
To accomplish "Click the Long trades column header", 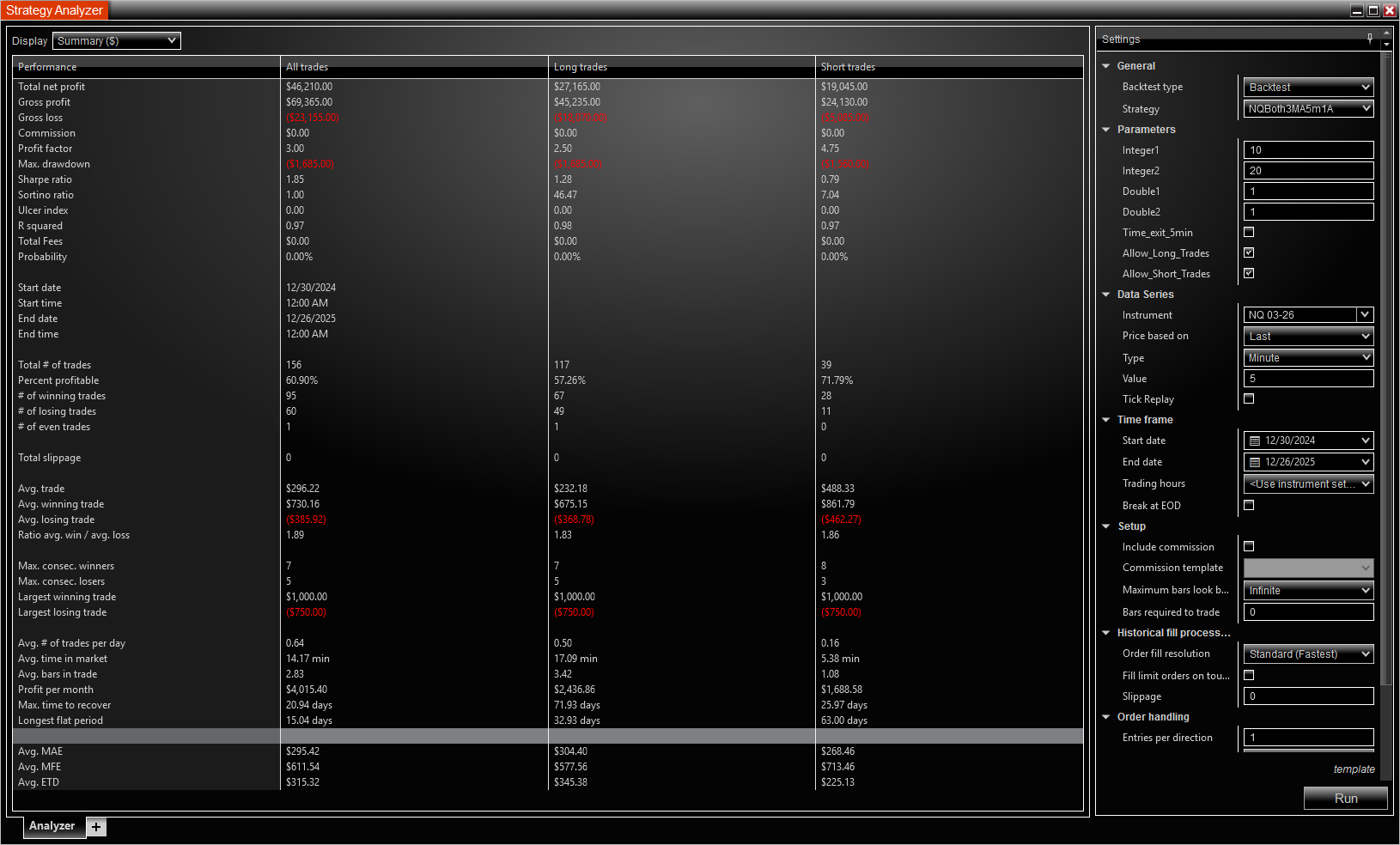I will pos(581,67).
